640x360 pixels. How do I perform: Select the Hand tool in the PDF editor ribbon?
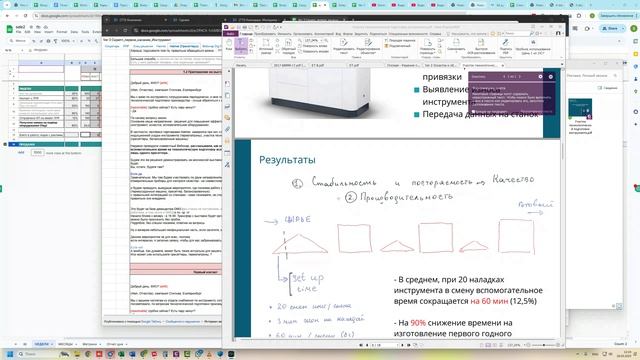(x=229, y=45)
